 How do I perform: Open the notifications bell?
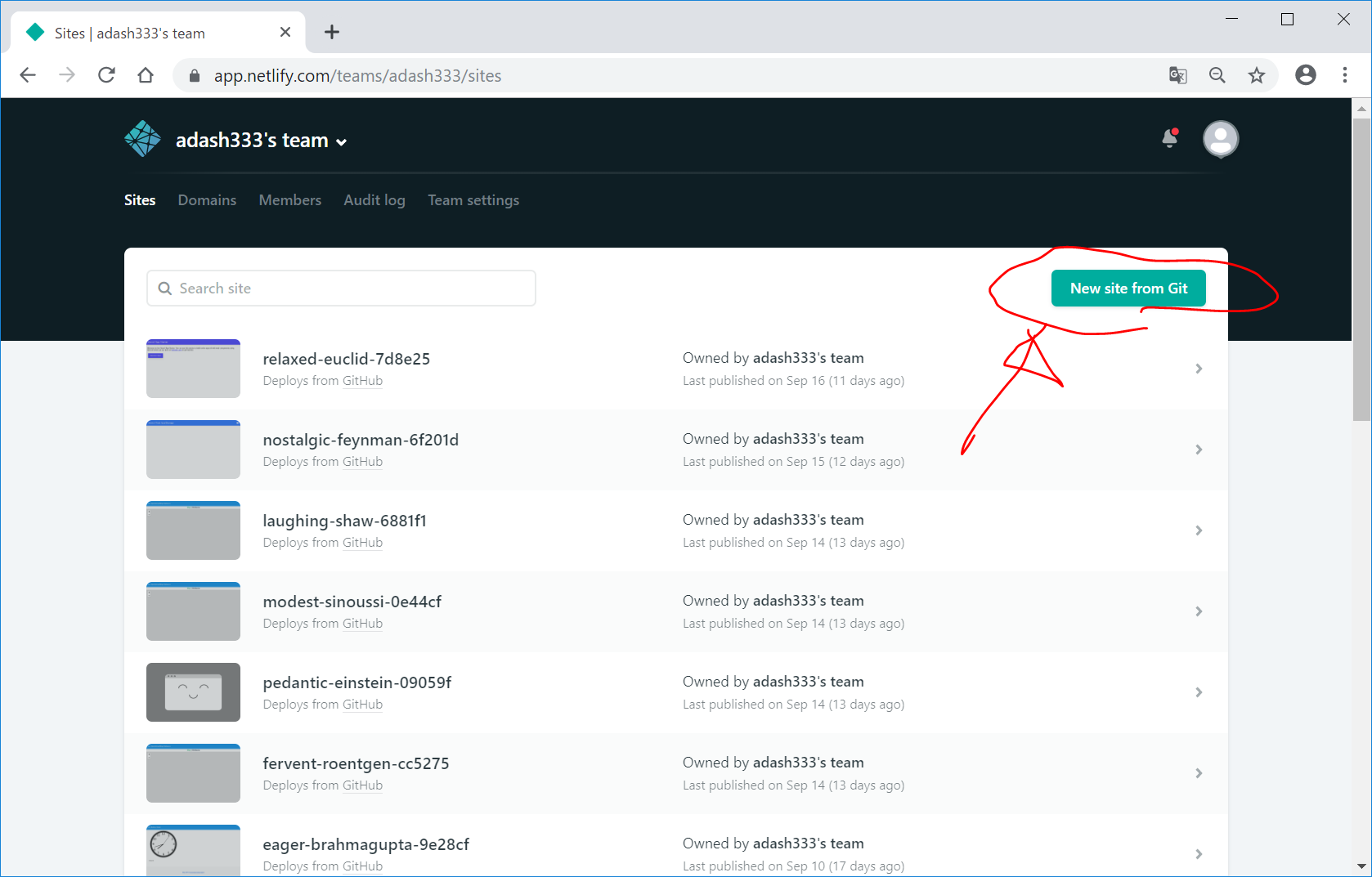pos(1170,138)
